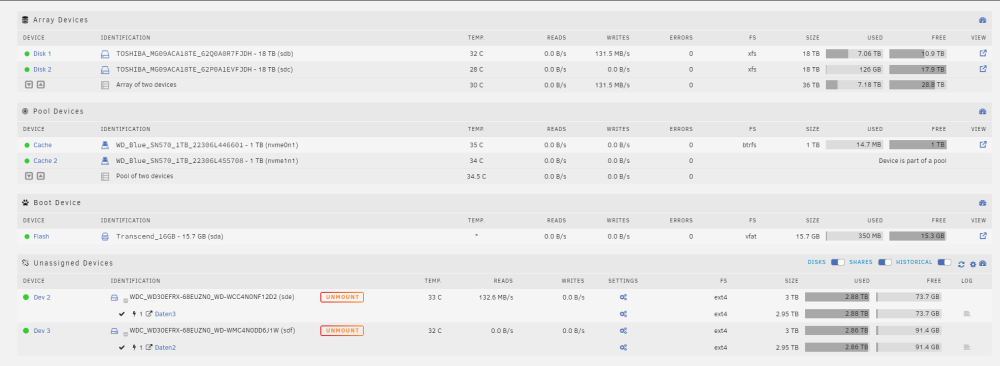
Task: Click the Dev 2 disk icon
Action: [115, 297]
